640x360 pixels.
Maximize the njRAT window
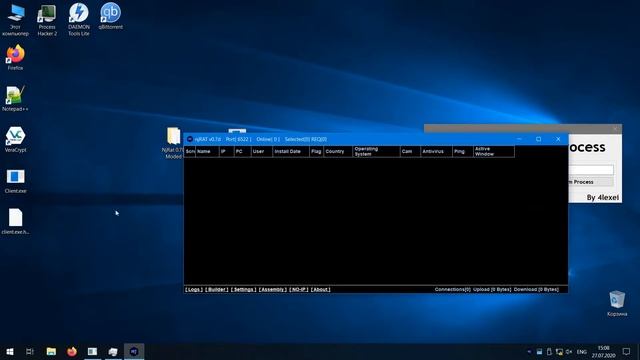point(538,139)
